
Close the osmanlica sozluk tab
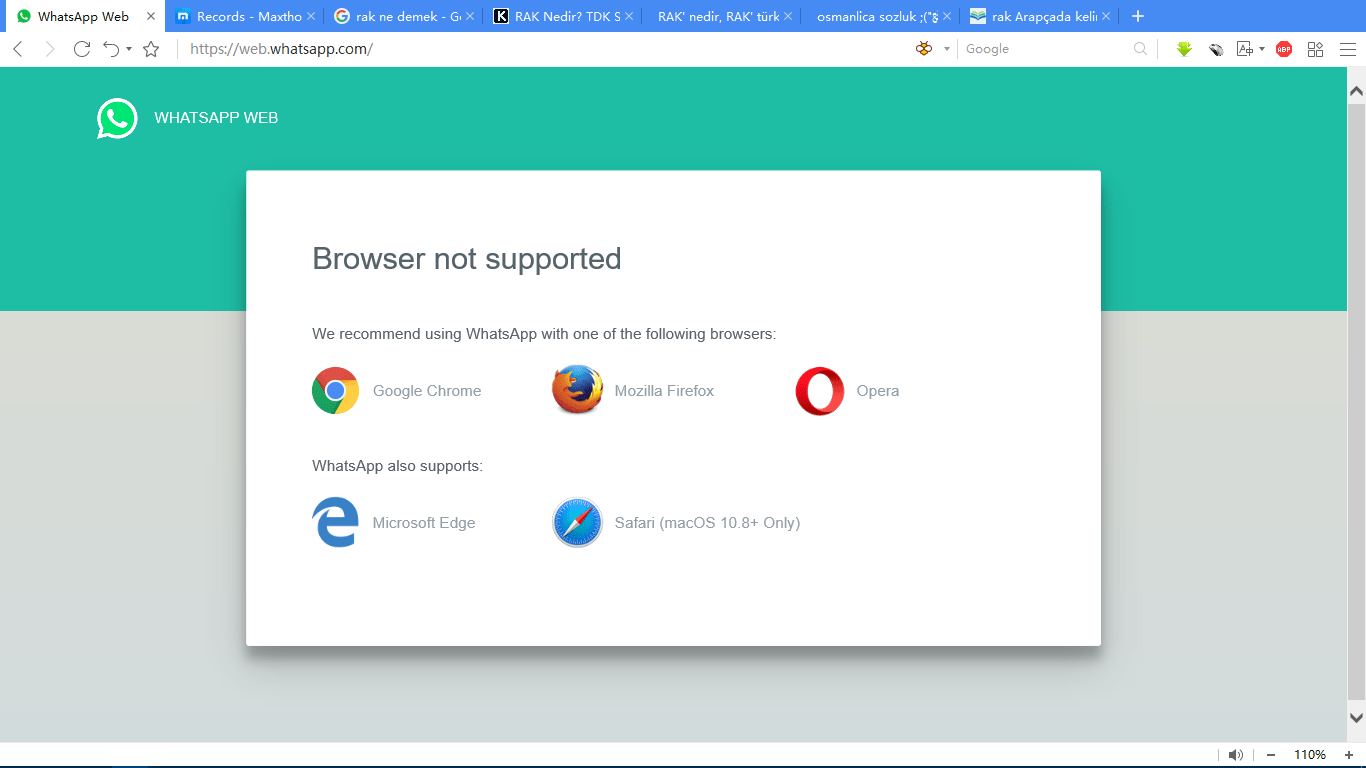(x=947, y=16)
